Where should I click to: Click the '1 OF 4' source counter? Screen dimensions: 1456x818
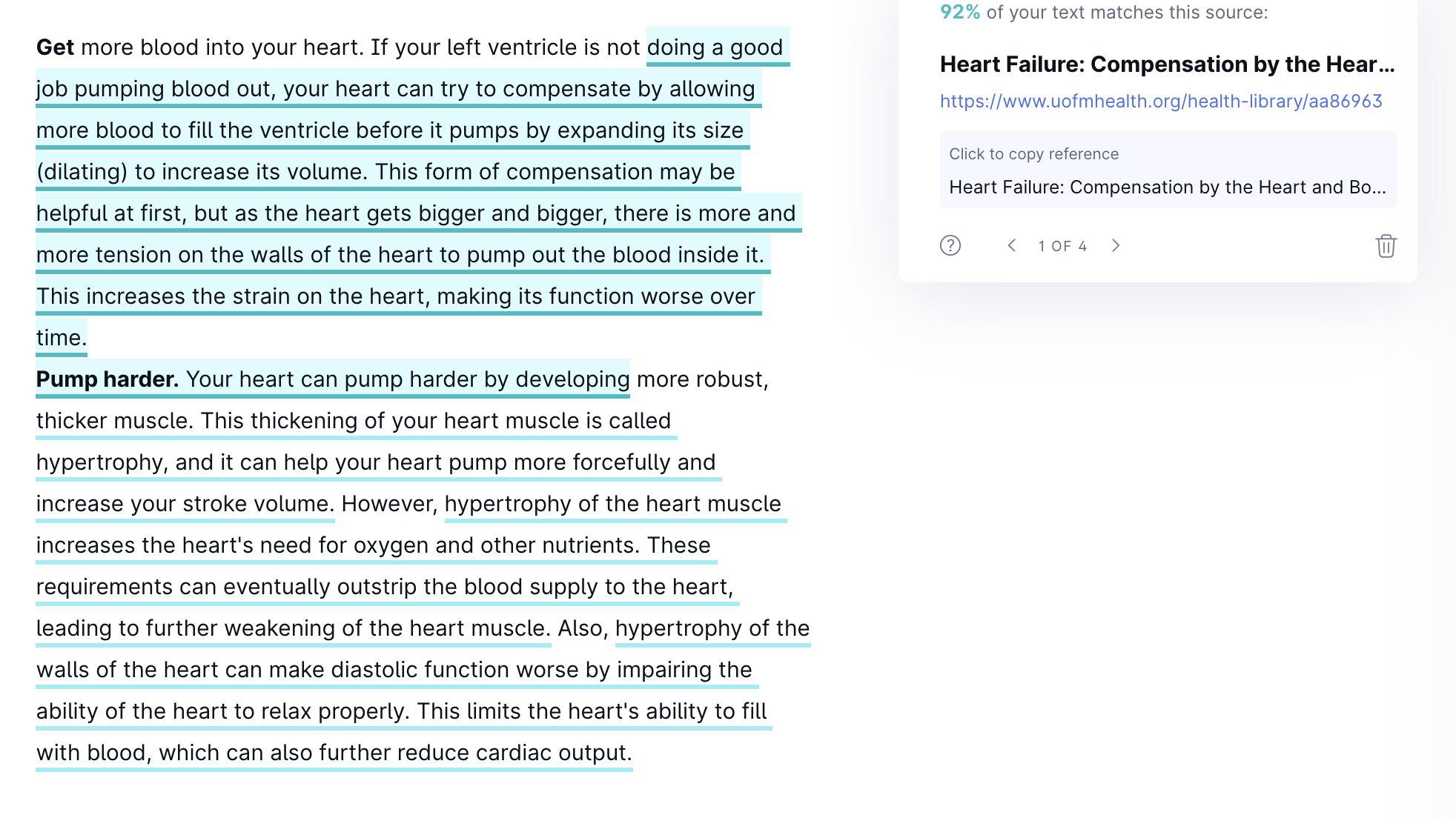(x=1062, y=246)
